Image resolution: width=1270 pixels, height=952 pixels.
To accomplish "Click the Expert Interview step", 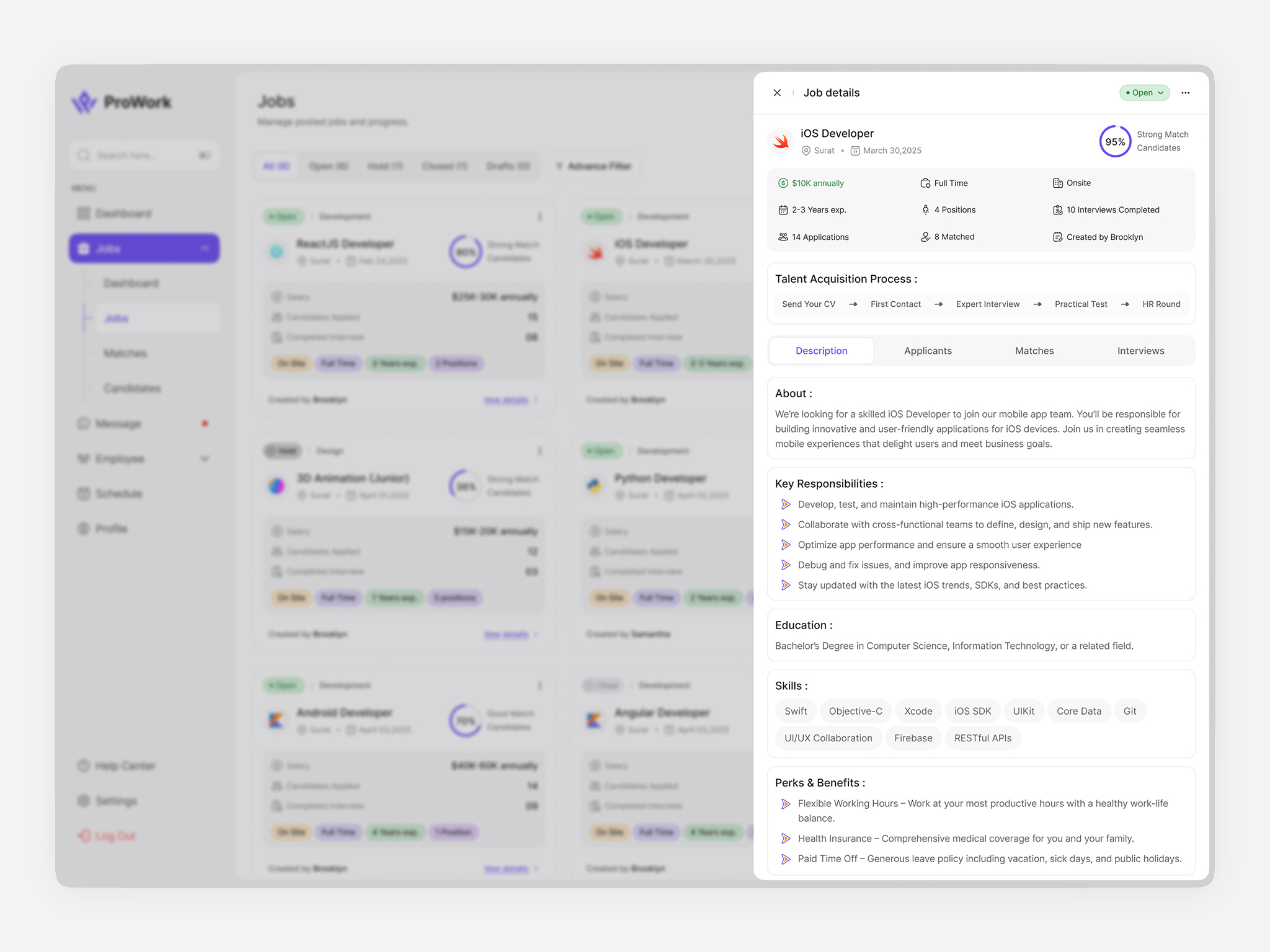I will pos(988,304).
